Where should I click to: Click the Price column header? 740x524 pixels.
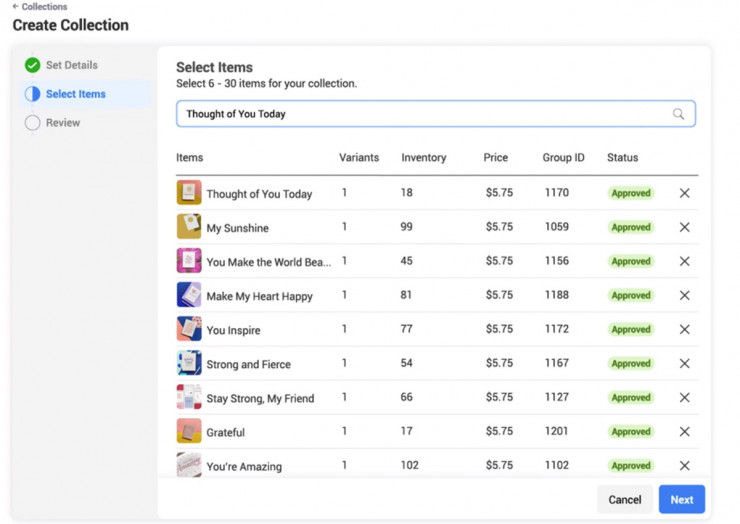(x=495, y=158)
